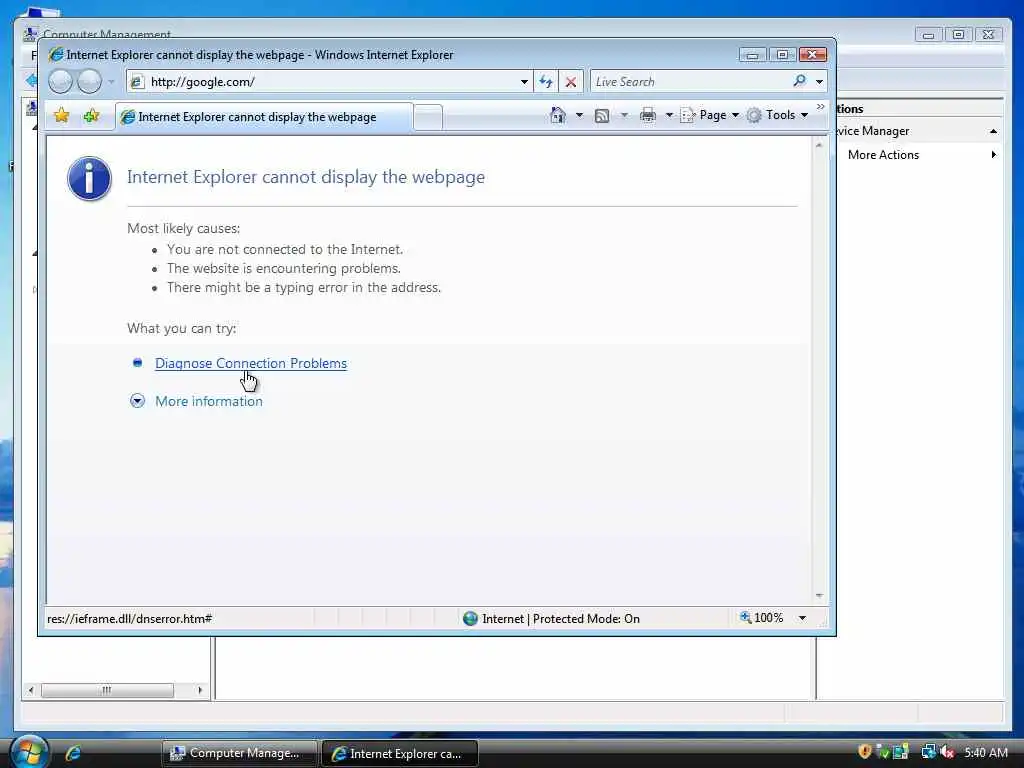Click the Live Search magnifier icon

799,81
